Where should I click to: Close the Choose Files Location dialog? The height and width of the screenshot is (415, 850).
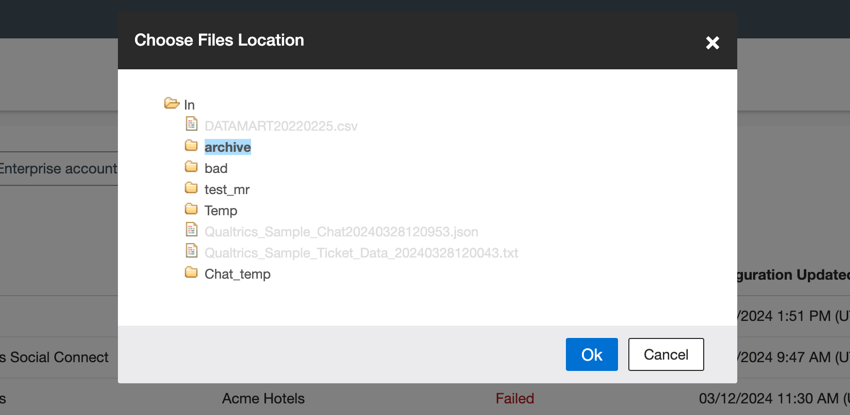pos(712,42)
